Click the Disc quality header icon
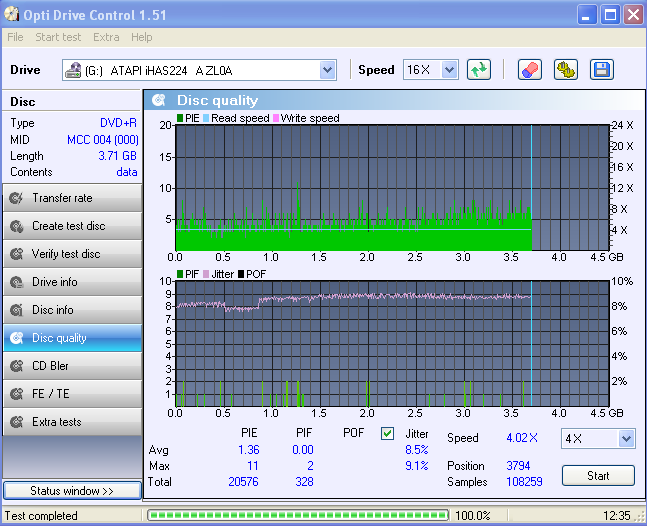The height and width of the screenshot is (526, 647). pos(158,100)
